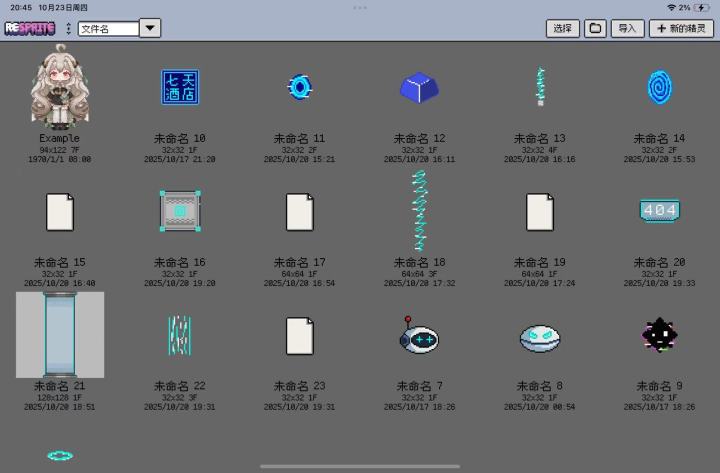720x473 pixels.
Task: Open 未命名 20 with 404 sign
Action: point(659,210)
